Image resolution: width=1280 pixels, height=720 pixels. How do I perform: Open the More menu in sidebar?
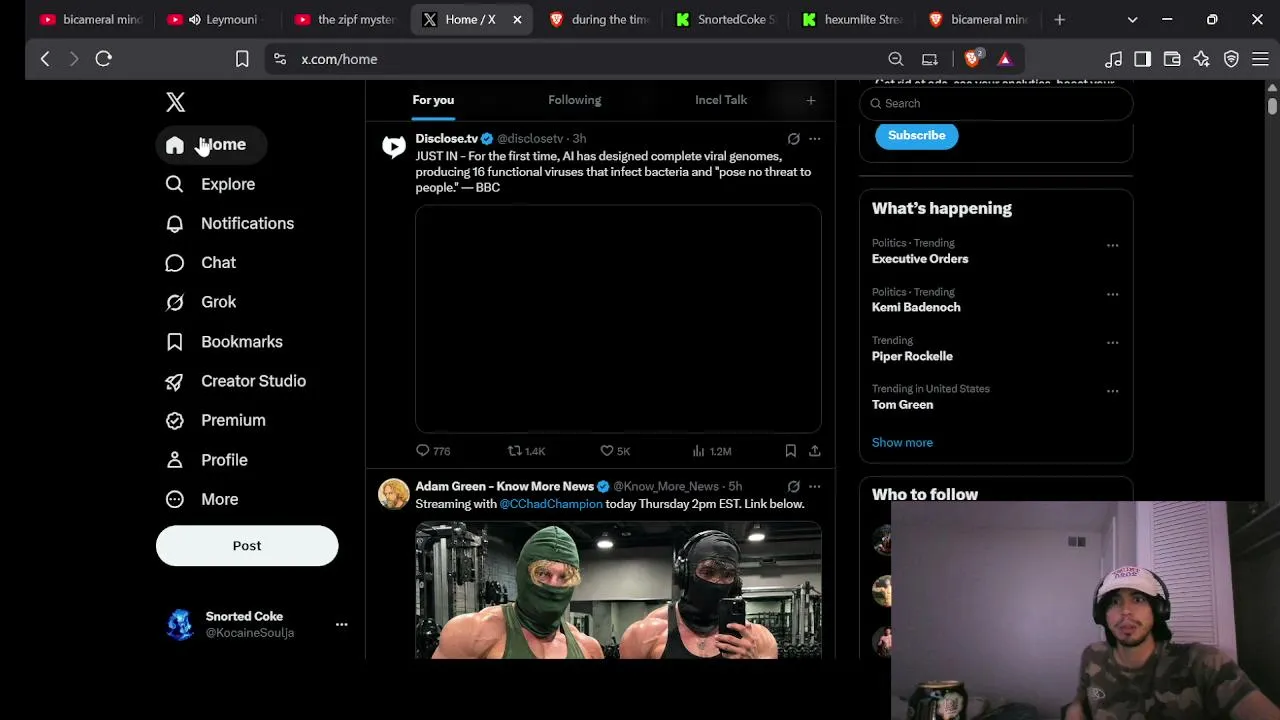202,499
